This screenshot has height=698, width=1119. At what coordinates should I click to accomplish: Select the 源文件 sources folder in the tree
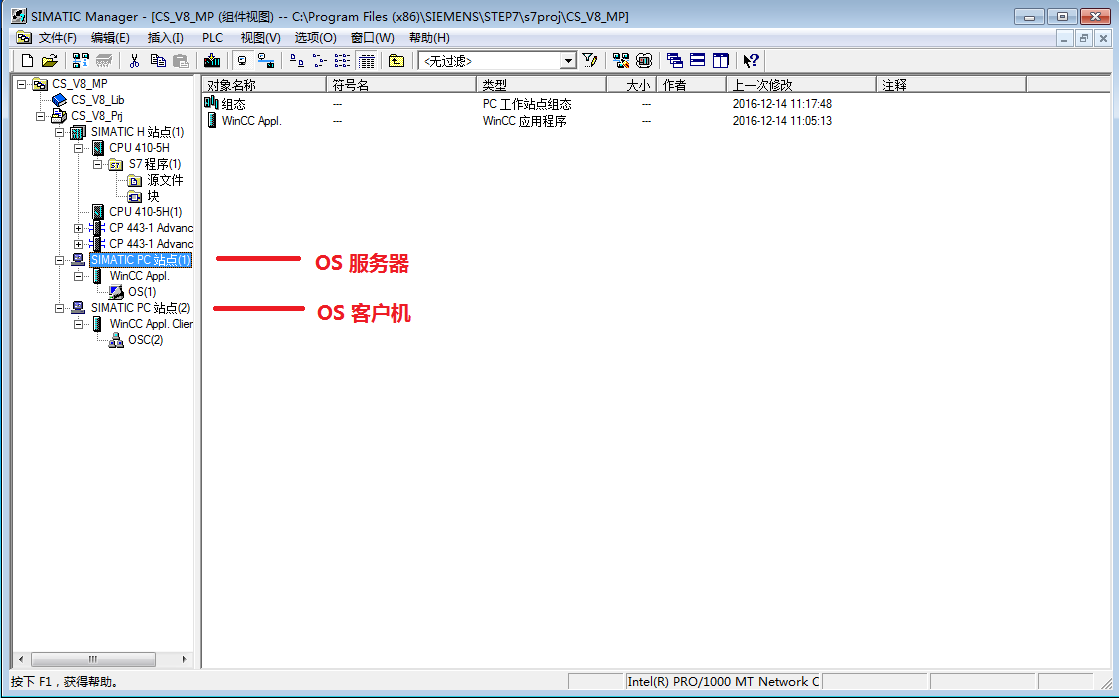pyautogui.click(x=165, y=180)
